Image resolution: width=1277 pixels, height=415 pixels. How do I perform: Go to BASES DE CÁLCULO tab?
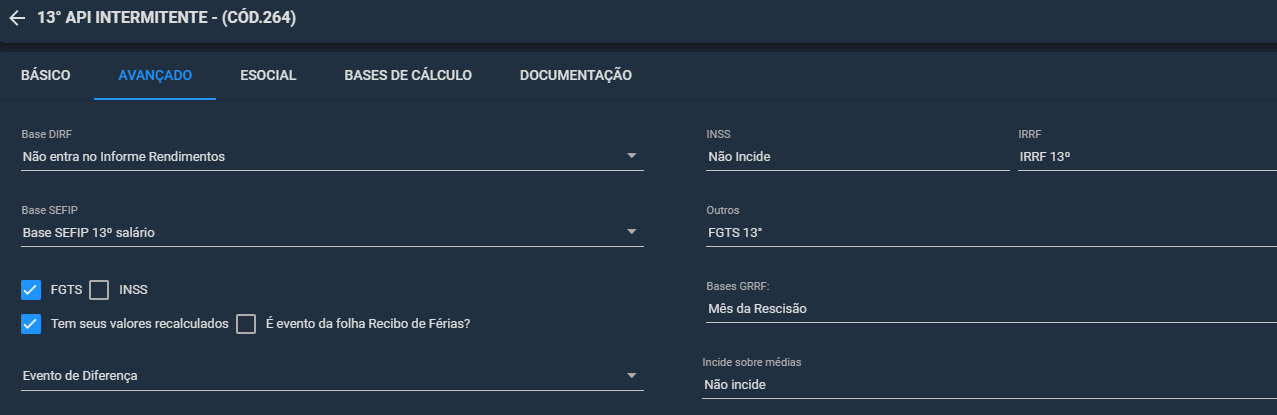408,75
